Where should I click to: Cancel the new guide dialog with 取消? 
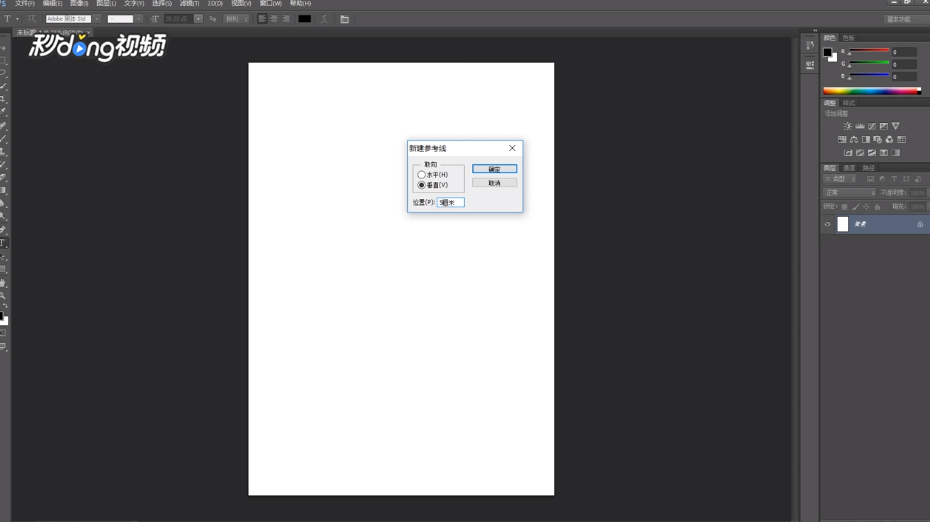(494, 183)
